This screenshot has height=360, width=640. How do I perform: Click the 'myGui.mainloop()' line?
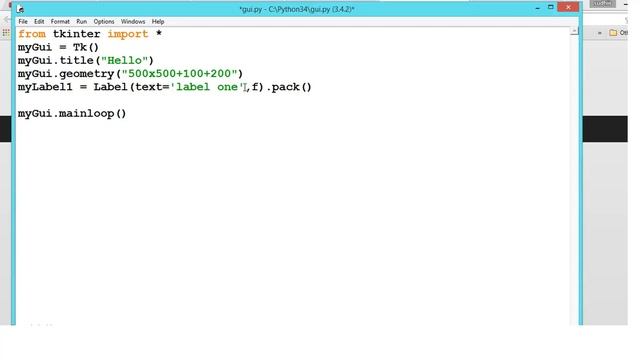[x=72, y=113]
